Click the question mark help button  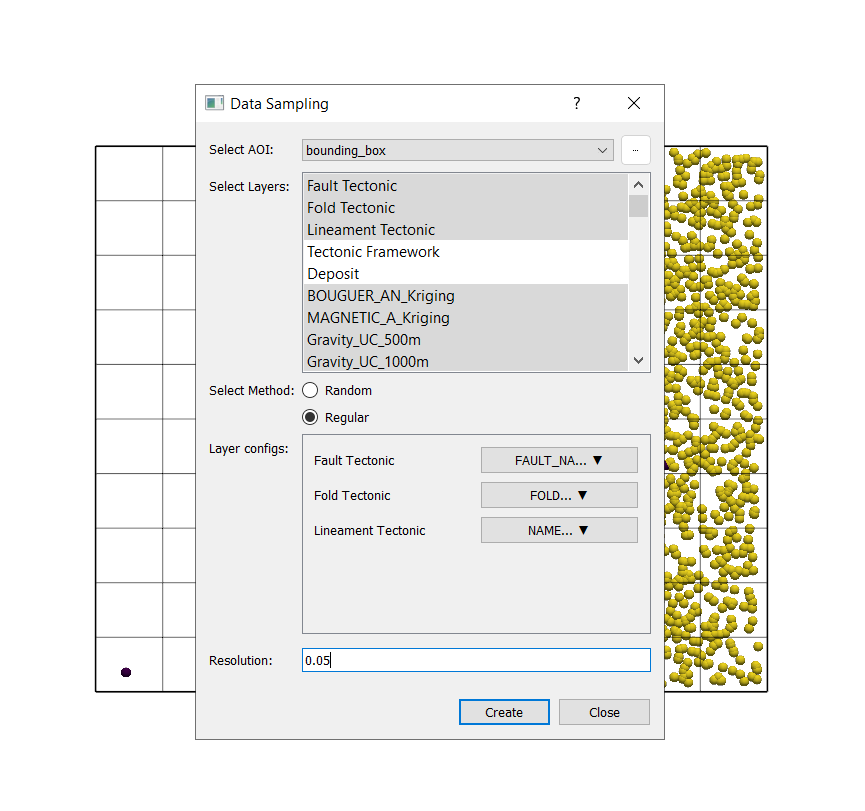tap(576, 103)
